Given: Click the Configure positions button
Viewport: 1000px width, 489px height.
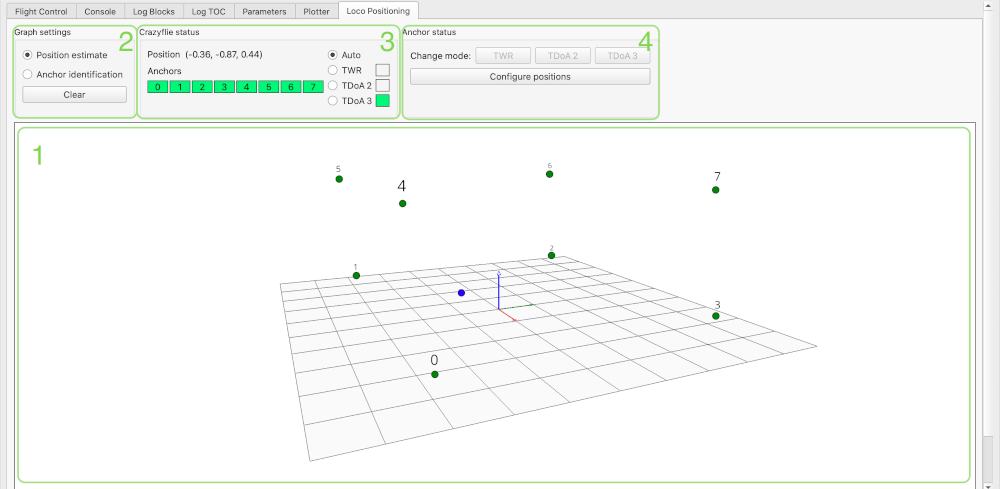Looking at the screenshot, I should [x=530, y=76].
